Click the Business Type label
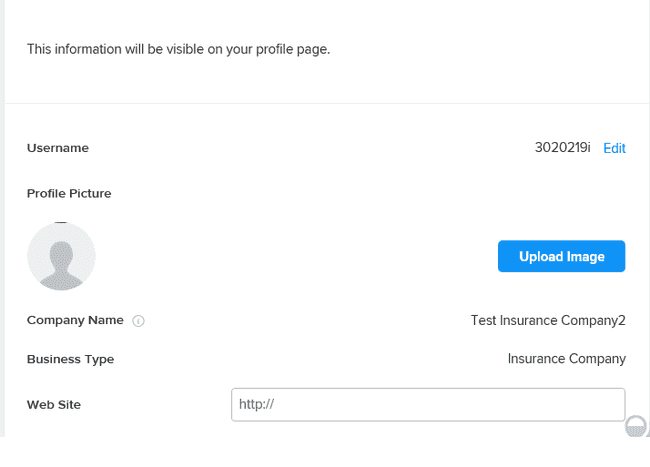This screenshot has height=467, width=650. click(70, 359)
